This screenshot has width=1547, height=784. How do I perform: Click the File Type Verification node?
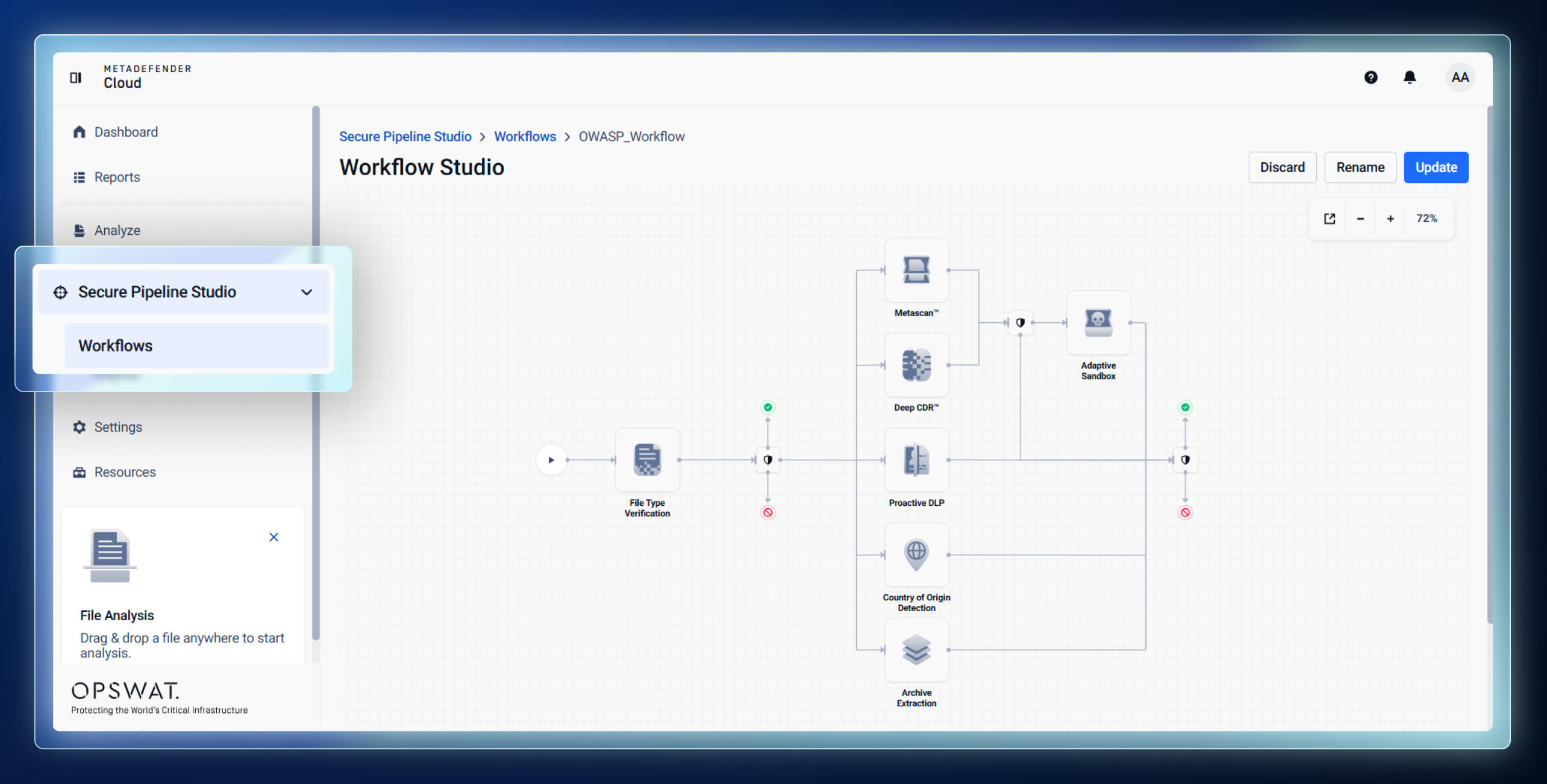click(x=647, y=460)
